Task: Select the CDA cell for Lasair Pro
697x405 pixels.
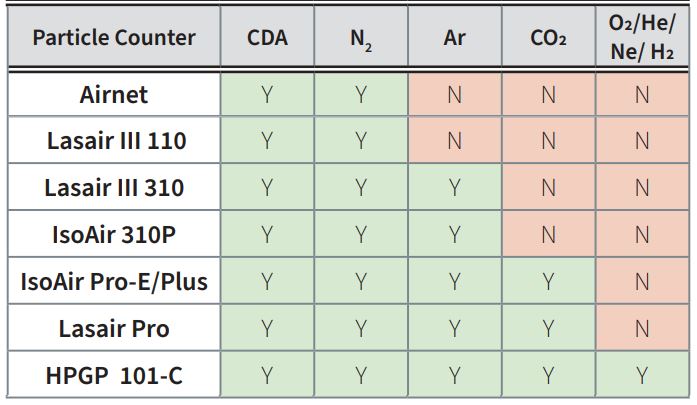Action: click(x=267, y=329)
